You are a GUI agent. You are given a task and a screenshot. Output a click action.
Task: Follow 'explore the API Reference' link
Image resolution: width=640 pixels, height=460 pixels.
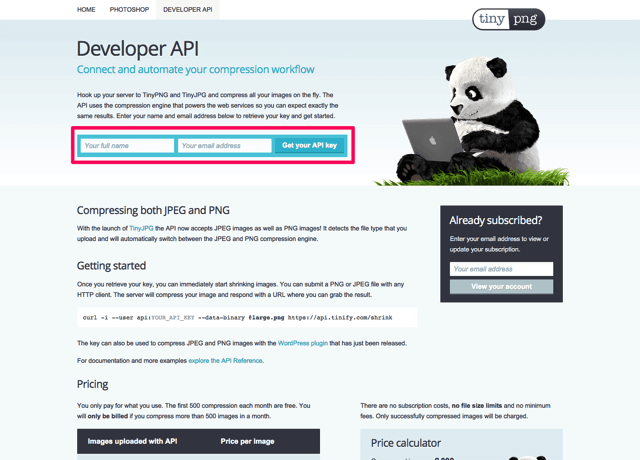(x=225, y=361)
